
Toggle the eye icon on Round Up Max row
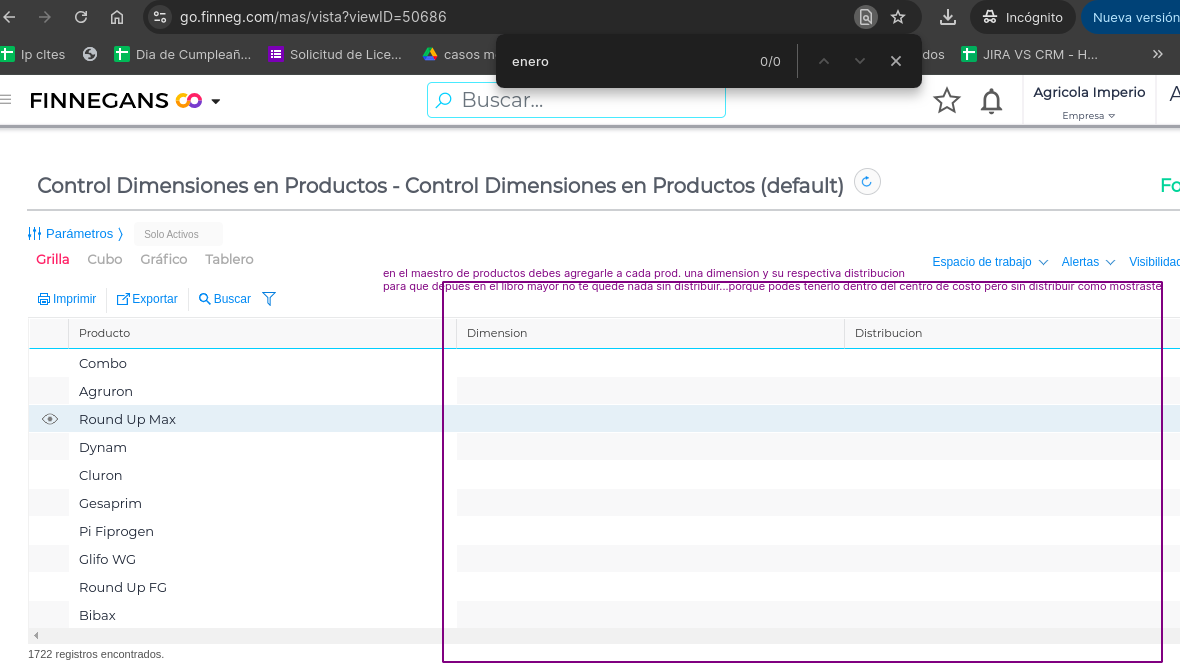click(x=50, y=419)
